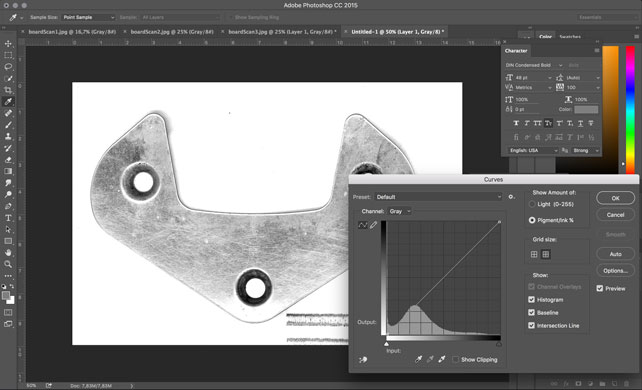Select the Lasso tool
Image resolution: width=642 pixels, height=390 pixels.
8,67
